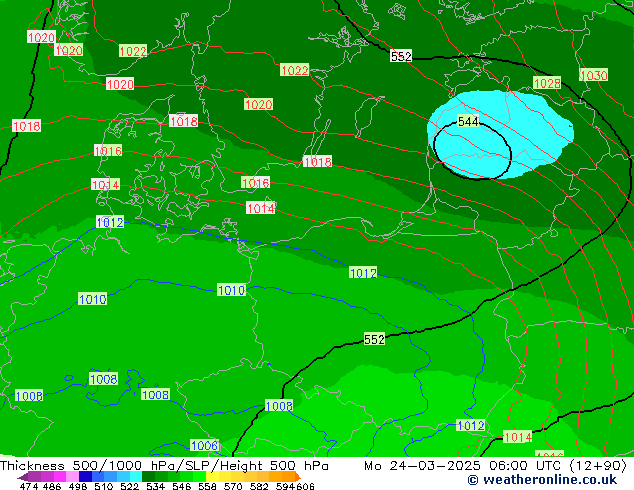Click the orange right arrow tip of legend

[298, 477]
